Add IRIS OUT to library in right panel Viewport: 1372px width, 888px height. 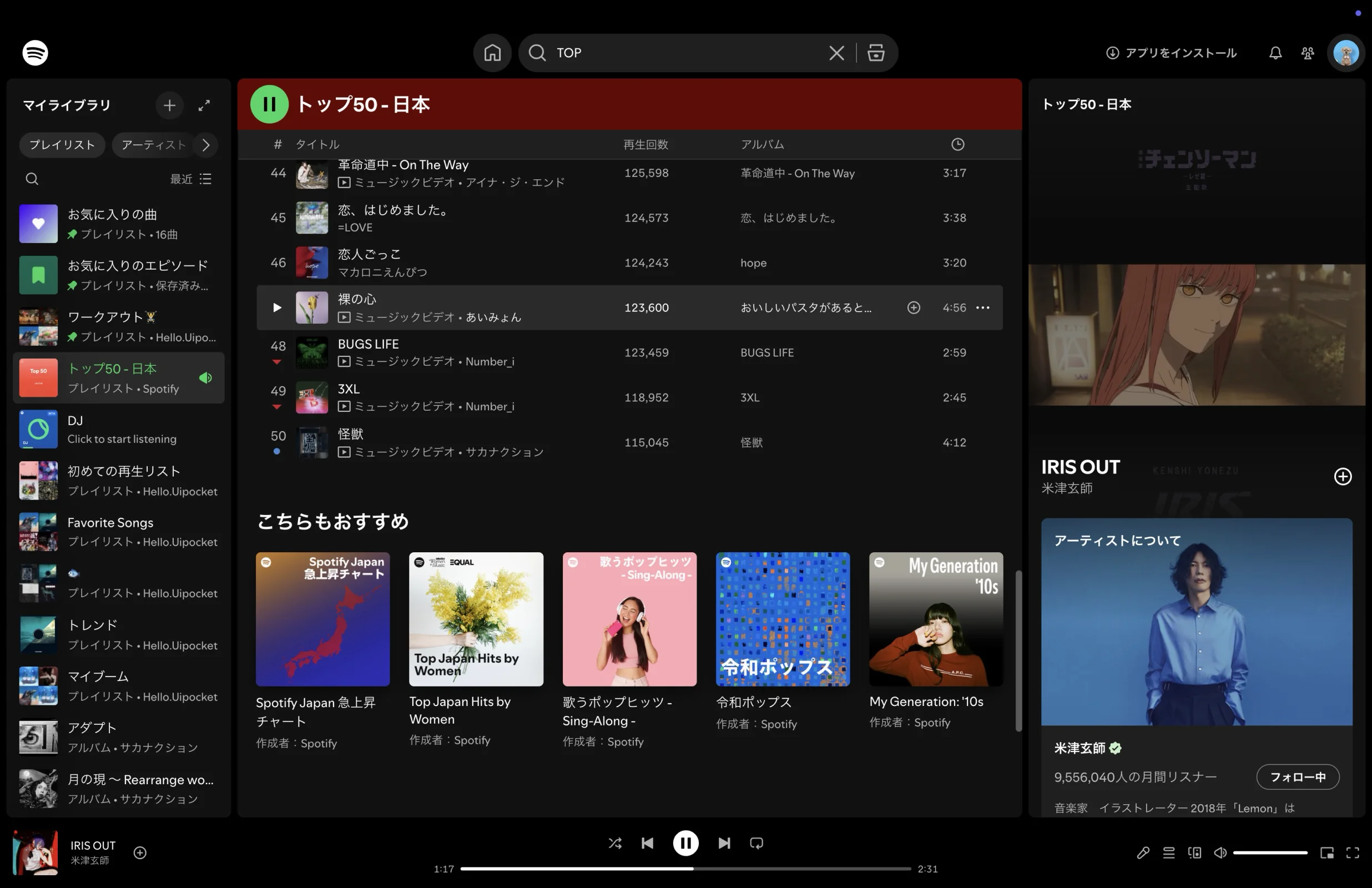click(x=1343, y=476)
